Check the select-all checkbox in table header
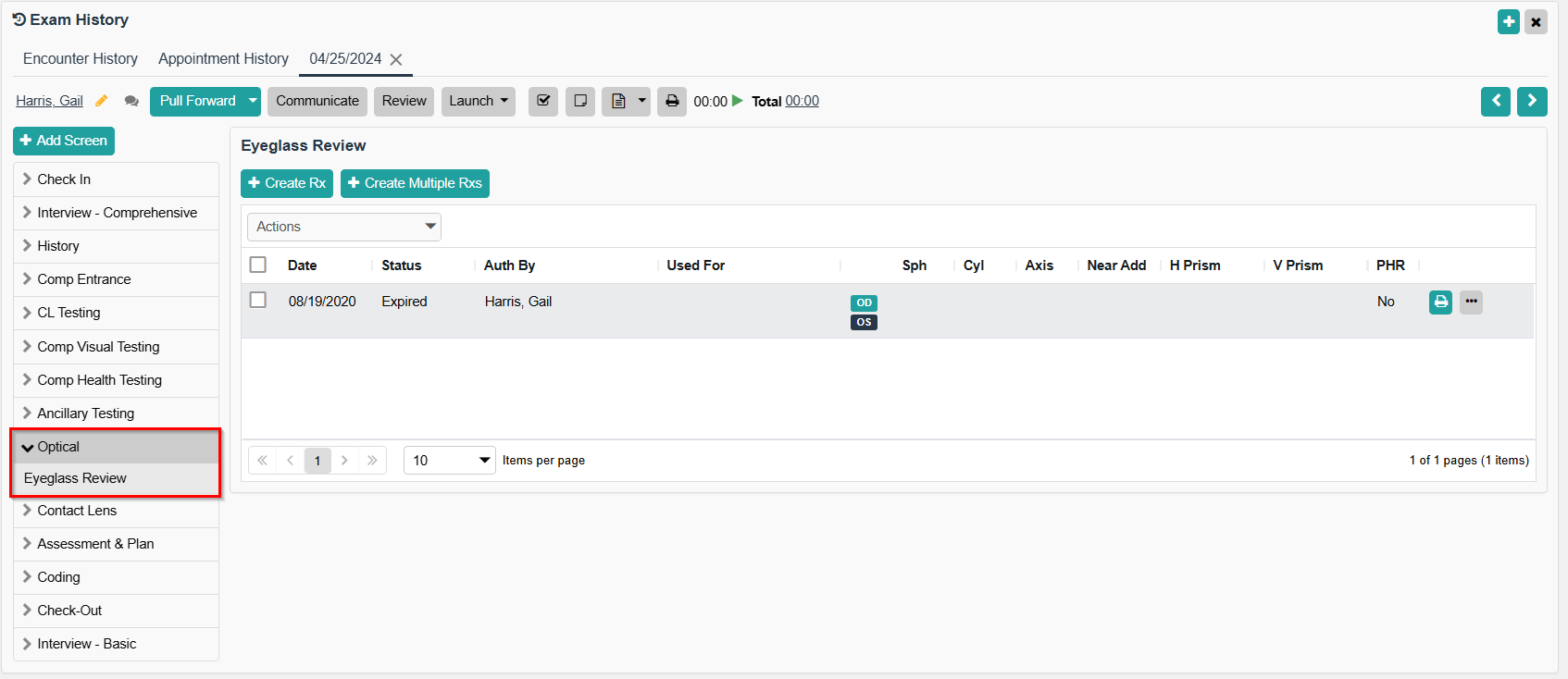1568x679 pixels. point(258,265)
